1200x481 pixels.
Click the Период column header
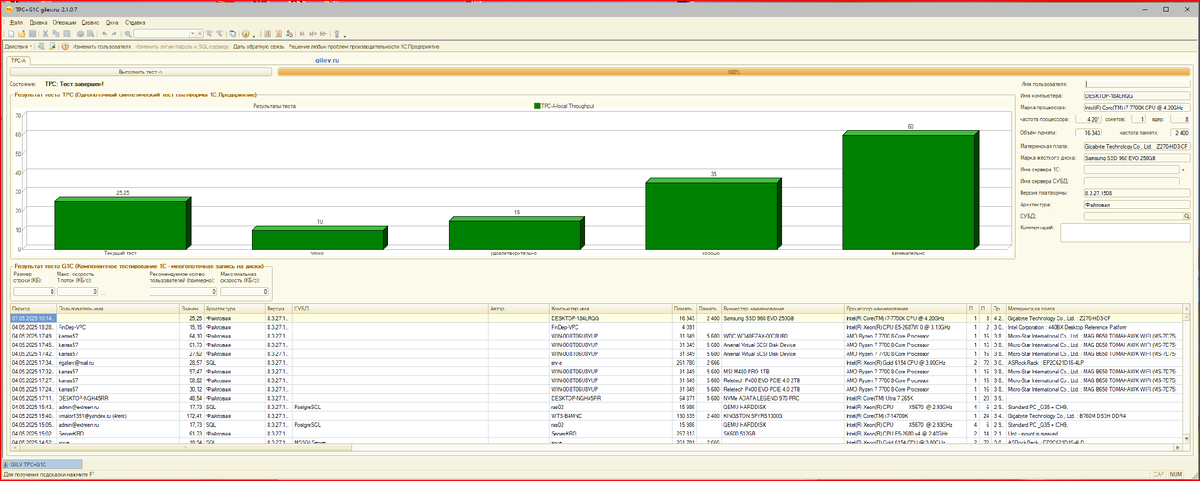pyautogui.click(x=33, y=309)
